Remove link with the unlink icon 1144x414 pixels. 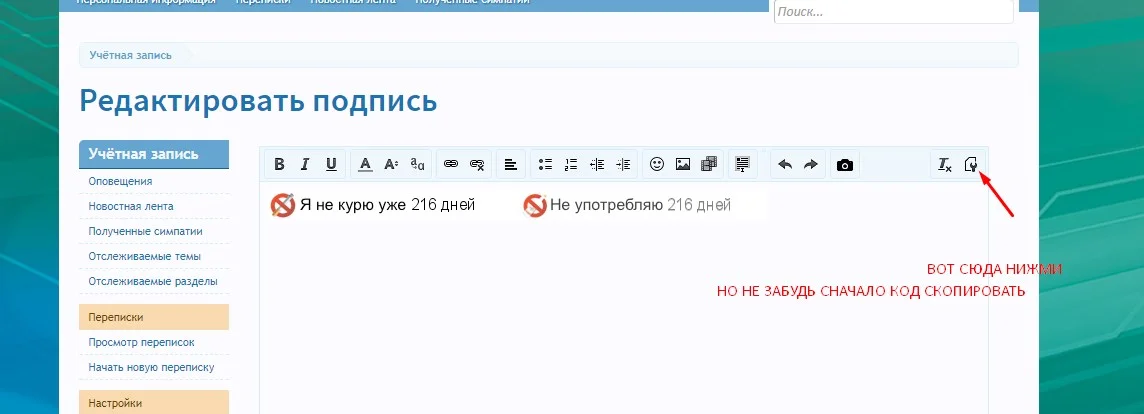coord(477,164)
